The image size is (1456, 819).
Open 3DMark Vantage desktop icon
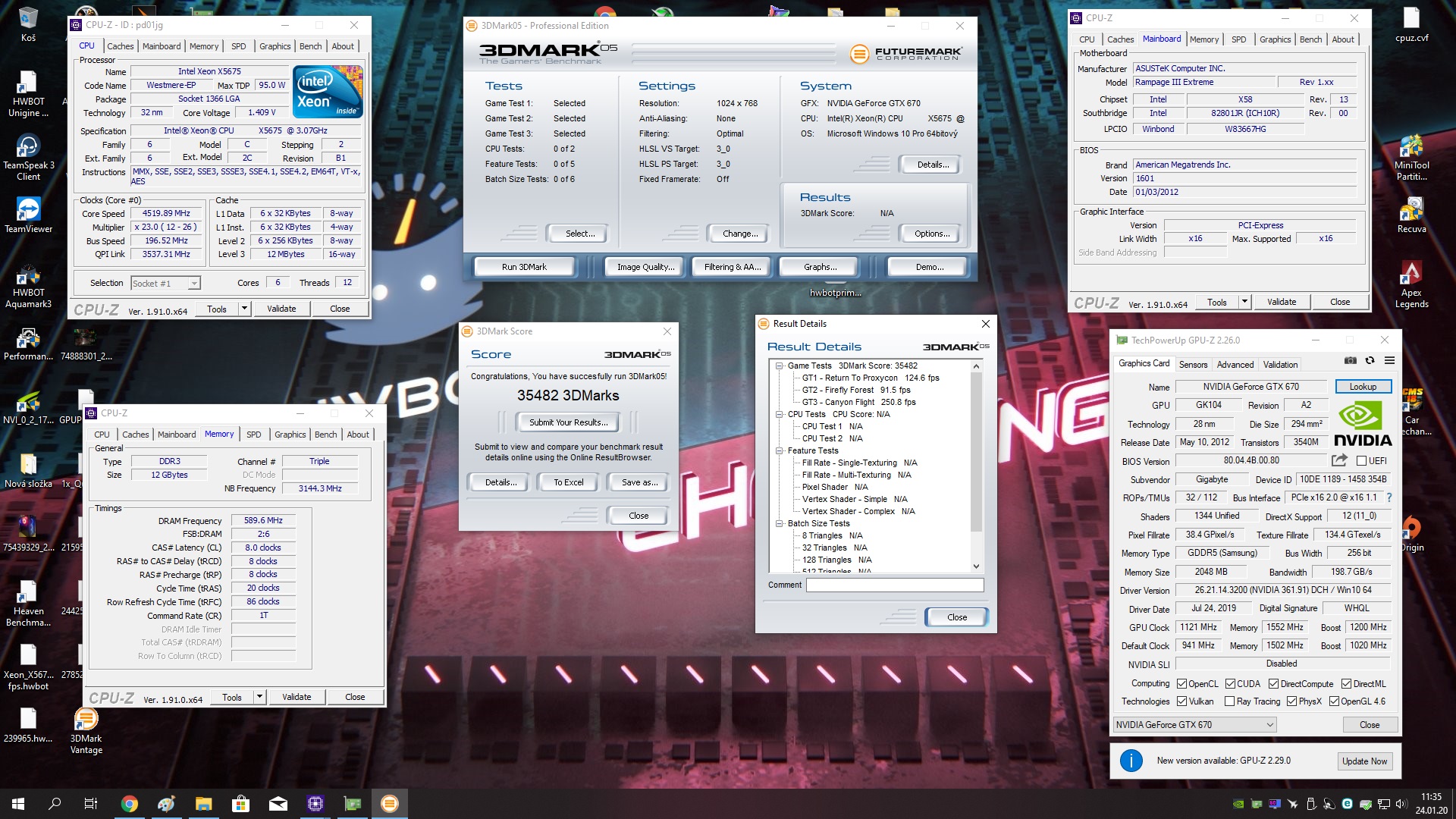coord(86,731)
